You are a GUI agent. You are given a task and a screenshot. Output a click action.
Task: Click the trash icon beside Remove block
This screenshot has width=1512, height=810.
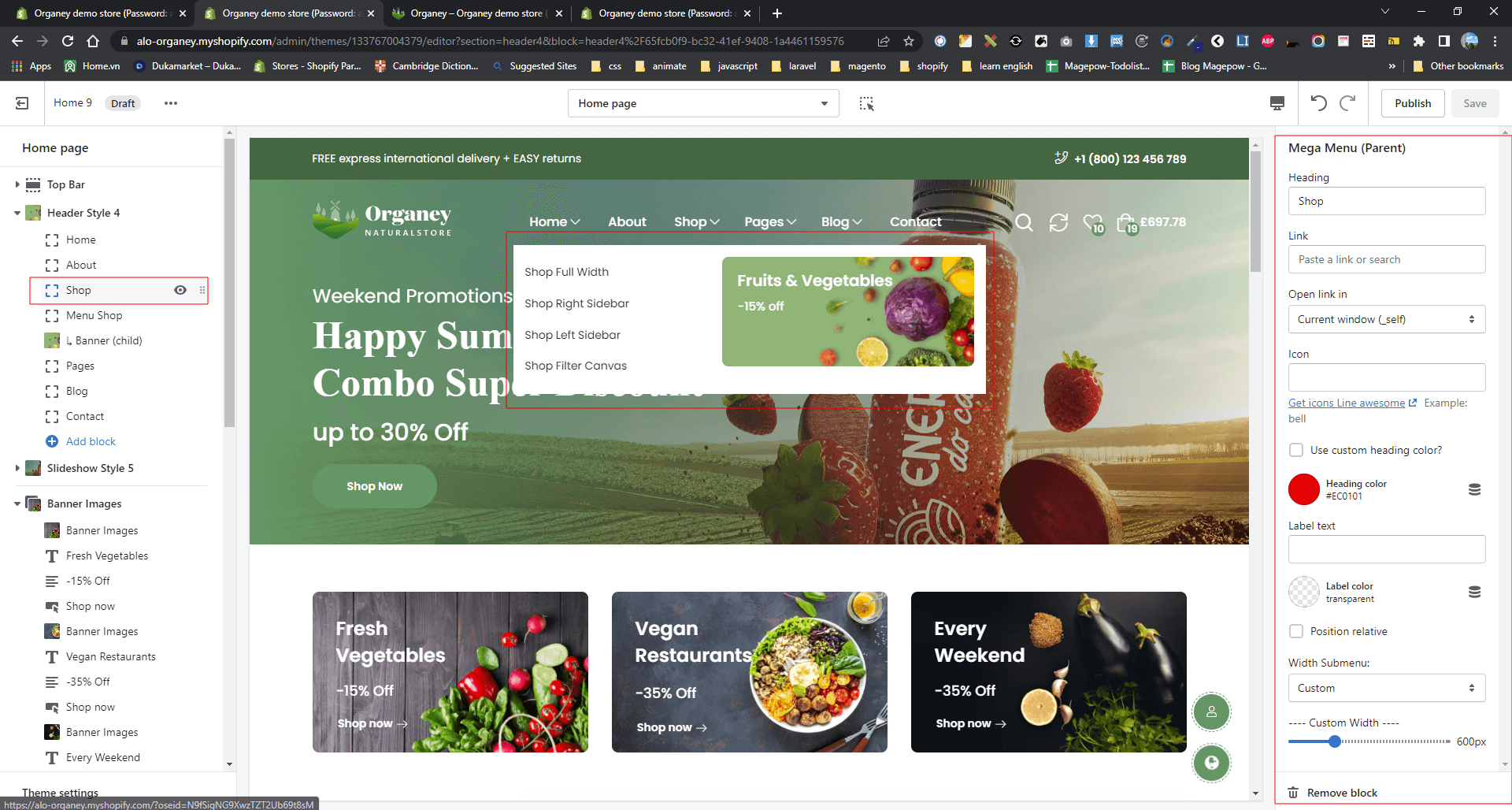coord(1293,793)
